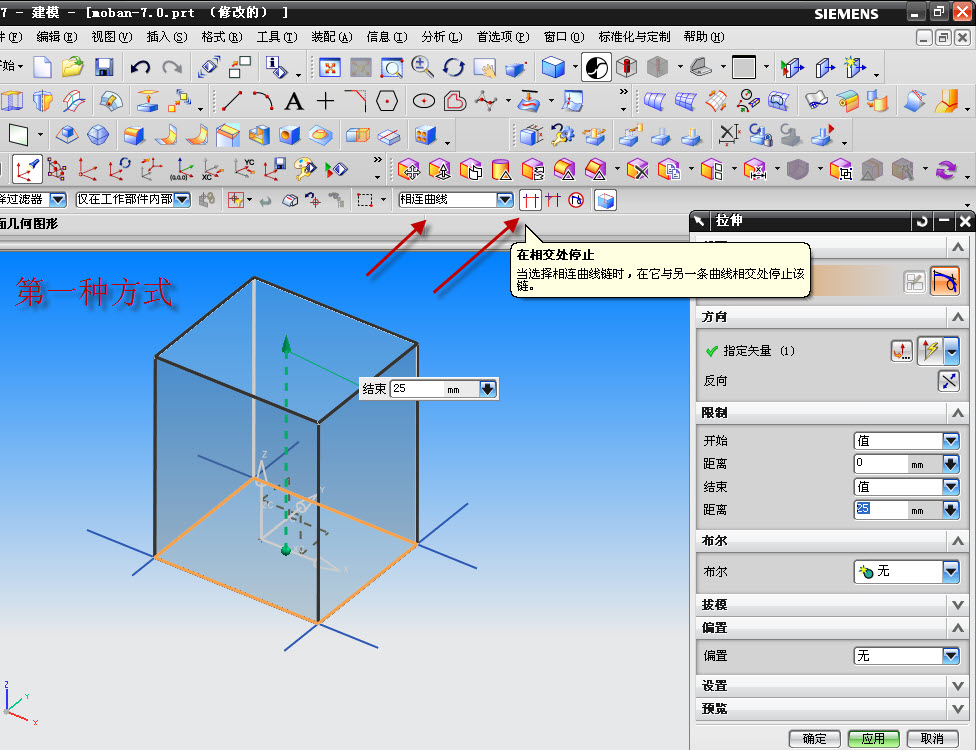
Task: Reset the Extrude dialog
Action: [922, 221]
